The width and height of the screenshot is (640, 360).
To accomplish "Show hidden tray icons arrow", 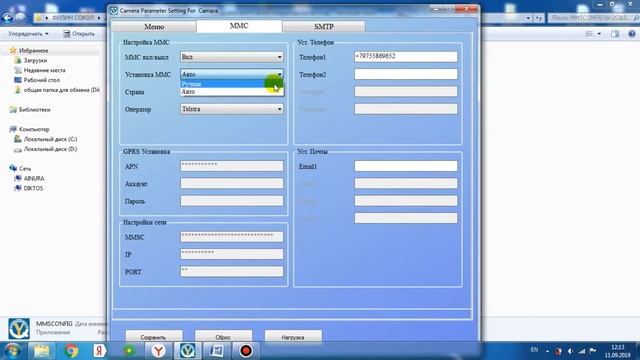I will coord(547,351).
